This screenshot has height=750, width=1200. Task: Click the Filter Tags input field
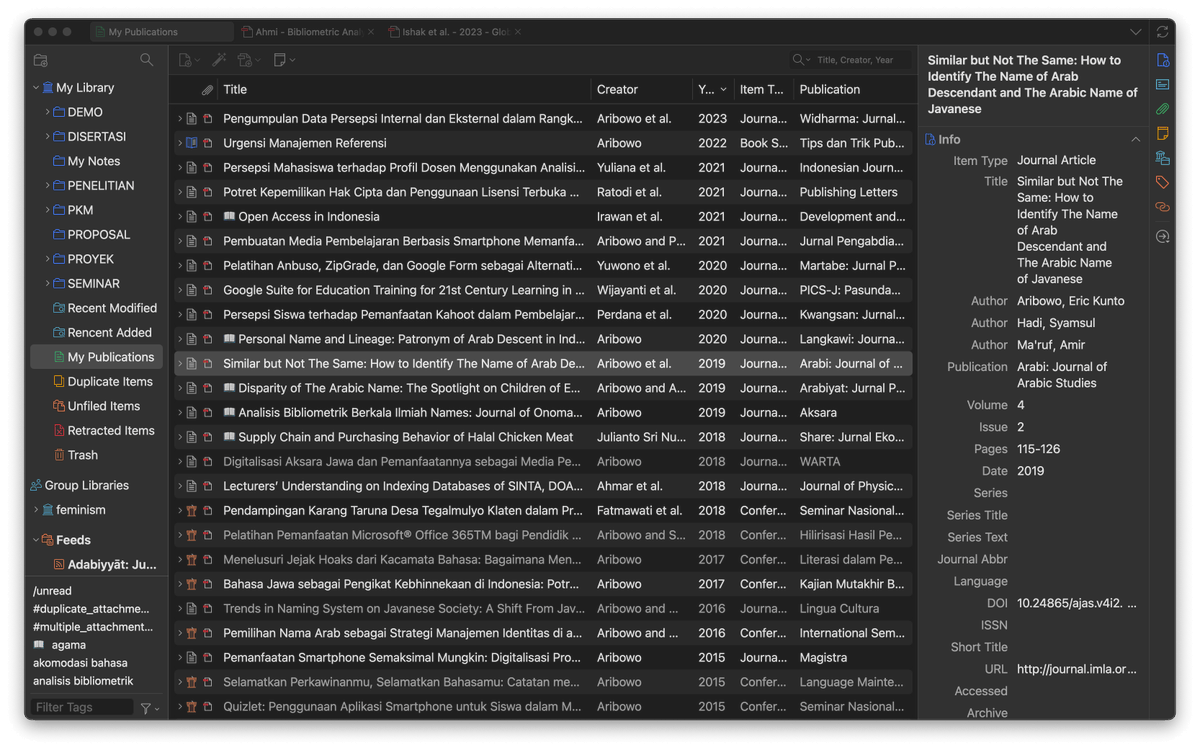click(x=82, y=708)
